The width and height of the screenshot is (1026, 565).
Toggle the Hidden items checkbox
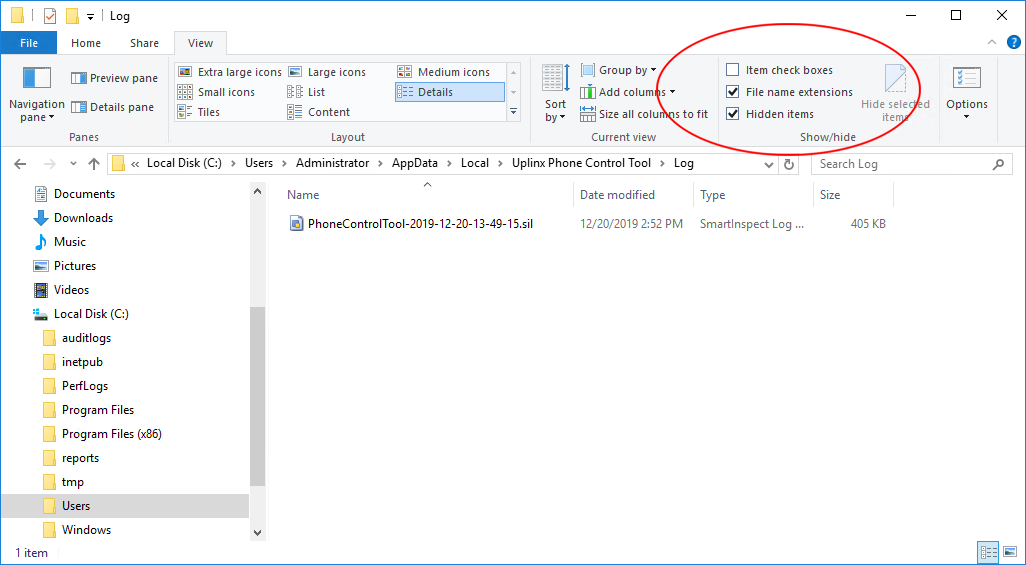coord(733,114)
